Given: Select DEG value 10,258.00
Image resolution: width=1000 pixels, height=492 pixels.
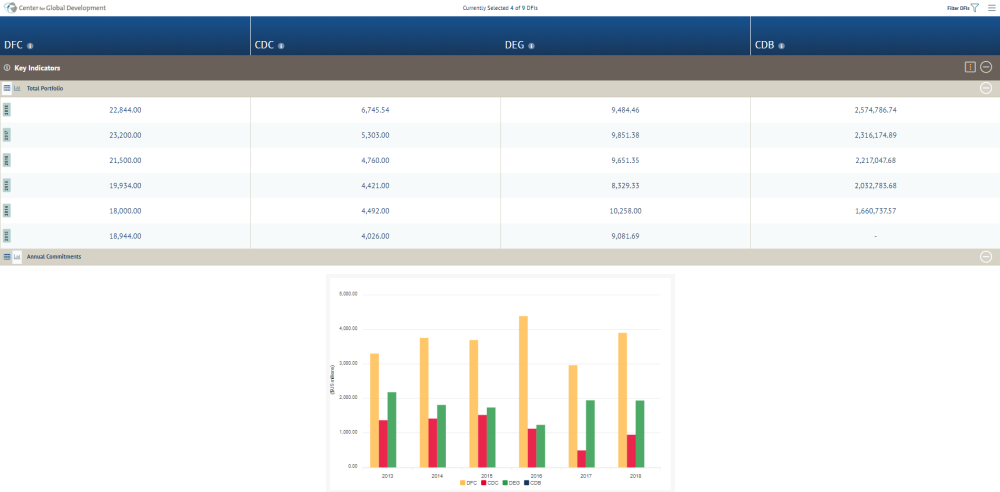Looking at the screenshot, I should (x=625, y=211).
